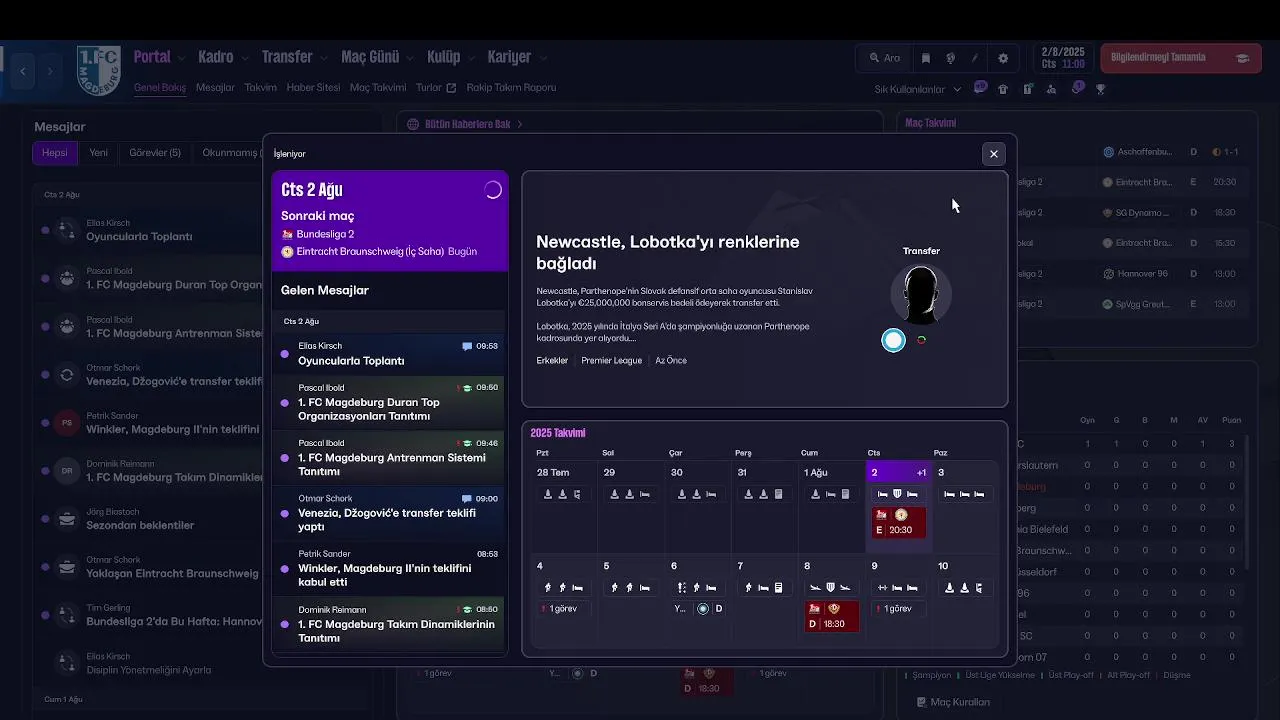Click the globe icon beside Bütün Haberlere Bak
The width and height of the screenshot is (1280, 720).
tap(413, 124)
